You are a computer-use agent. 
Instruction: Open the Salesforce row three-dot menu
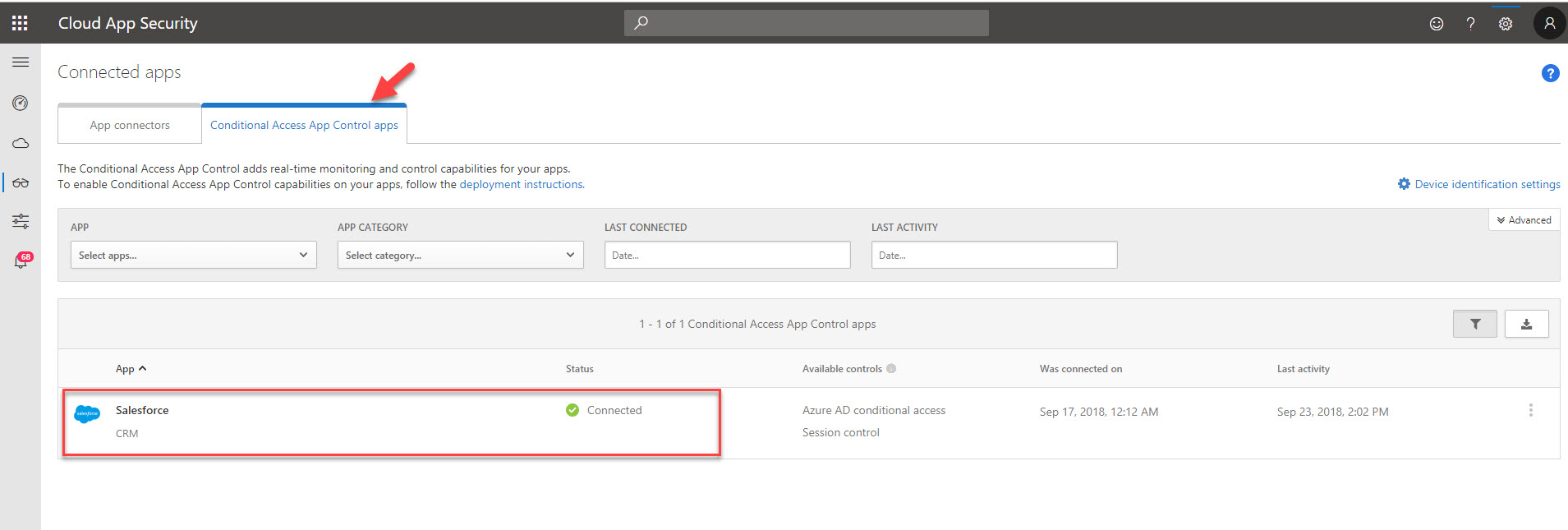coord(1530,410)
